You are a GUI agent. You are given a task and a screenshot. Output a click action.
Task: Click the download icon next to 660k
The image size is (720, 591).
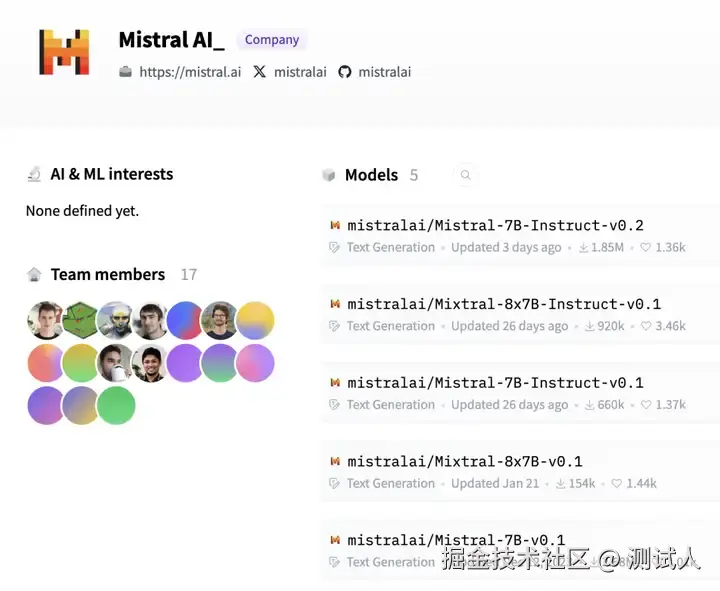pos(590,405)
